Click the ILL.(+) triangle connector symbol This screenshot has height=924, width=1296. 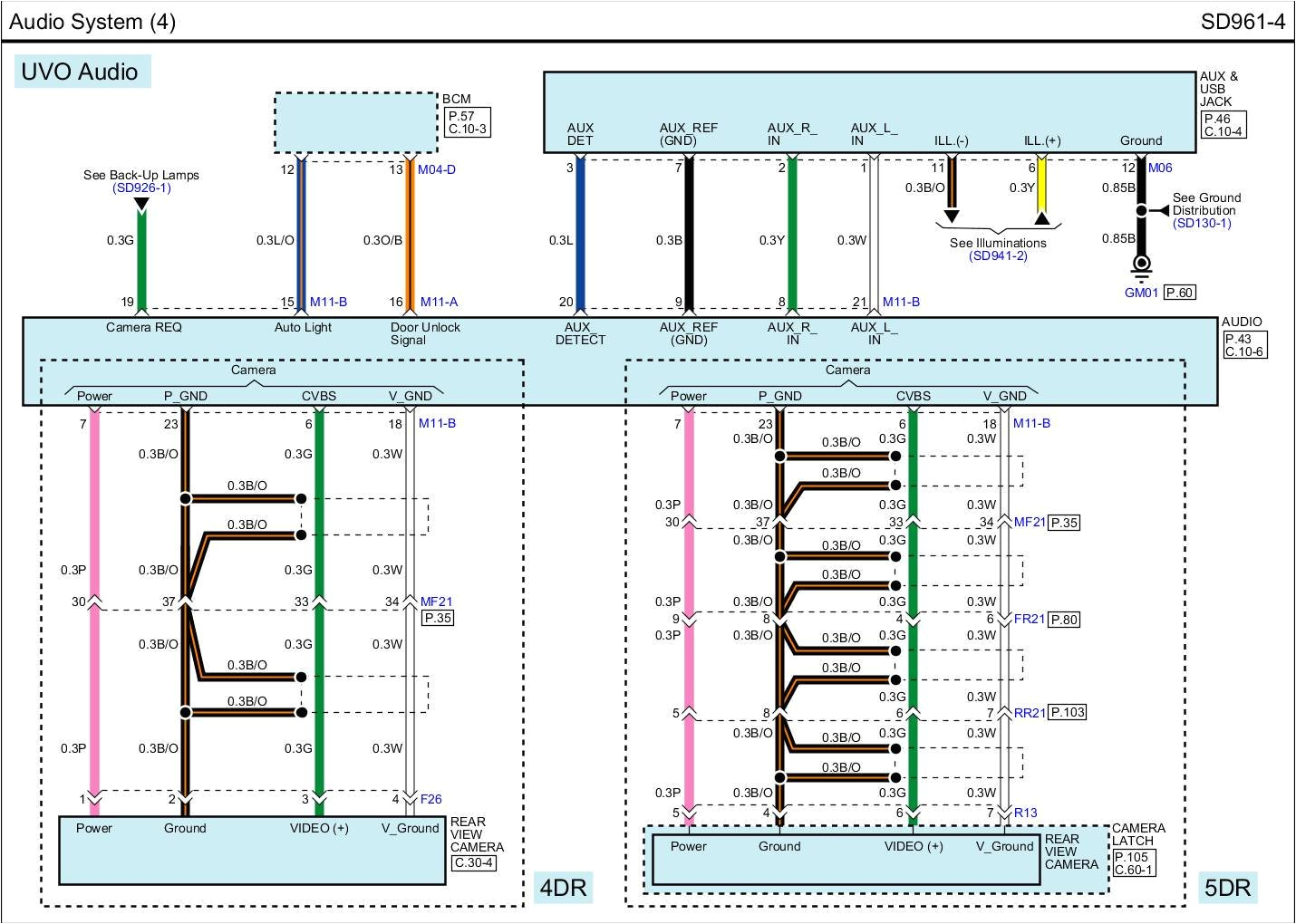[1042, 218]
